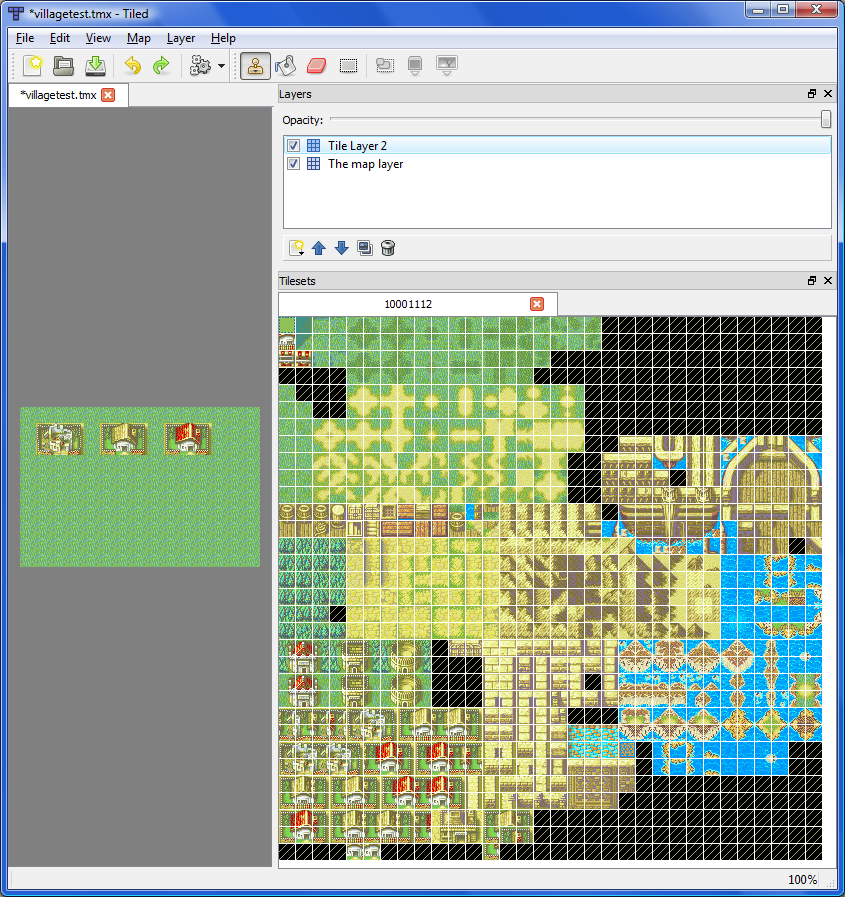Raise the selected layer with the up arrow
The width and height of the screenshot is (845, 897).
click(319, 247)
